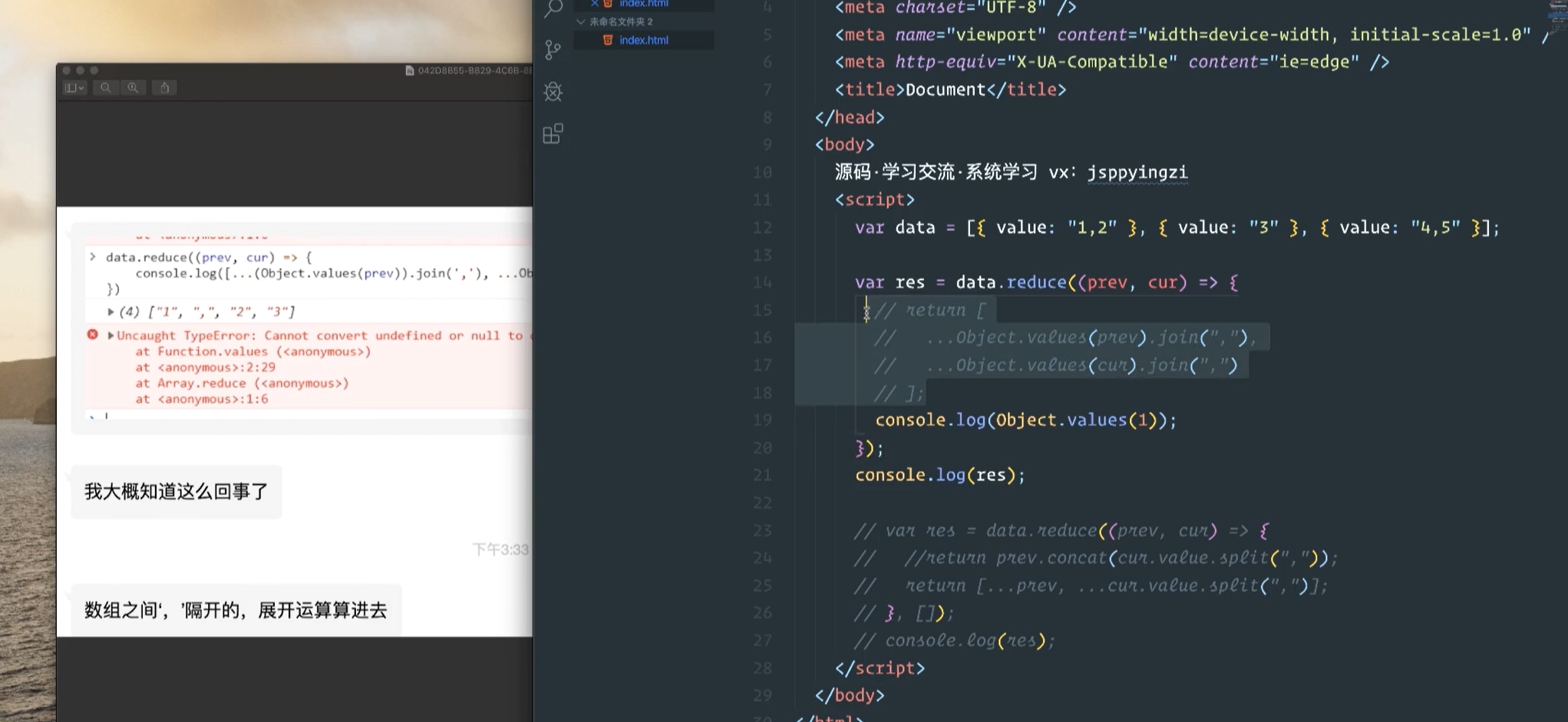Click the </body> closing tag
This screenshot has width=1568, height=722.
(x=850, y=696)
